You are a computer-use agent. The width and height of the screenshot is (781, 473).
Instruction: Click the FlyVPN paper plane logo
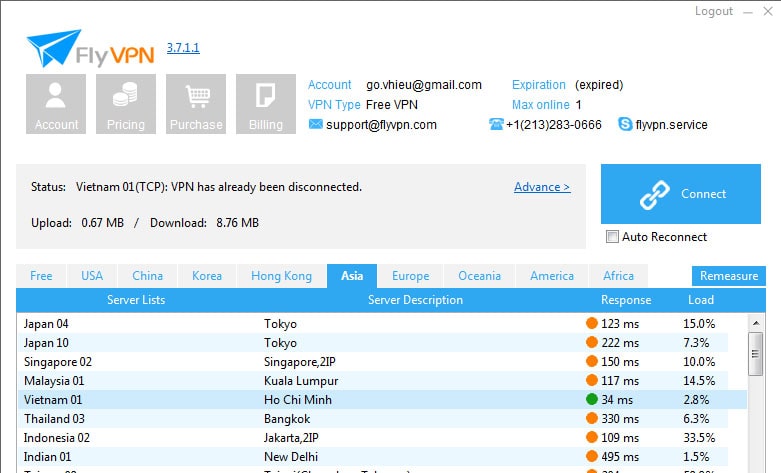[x=54, y=48]
